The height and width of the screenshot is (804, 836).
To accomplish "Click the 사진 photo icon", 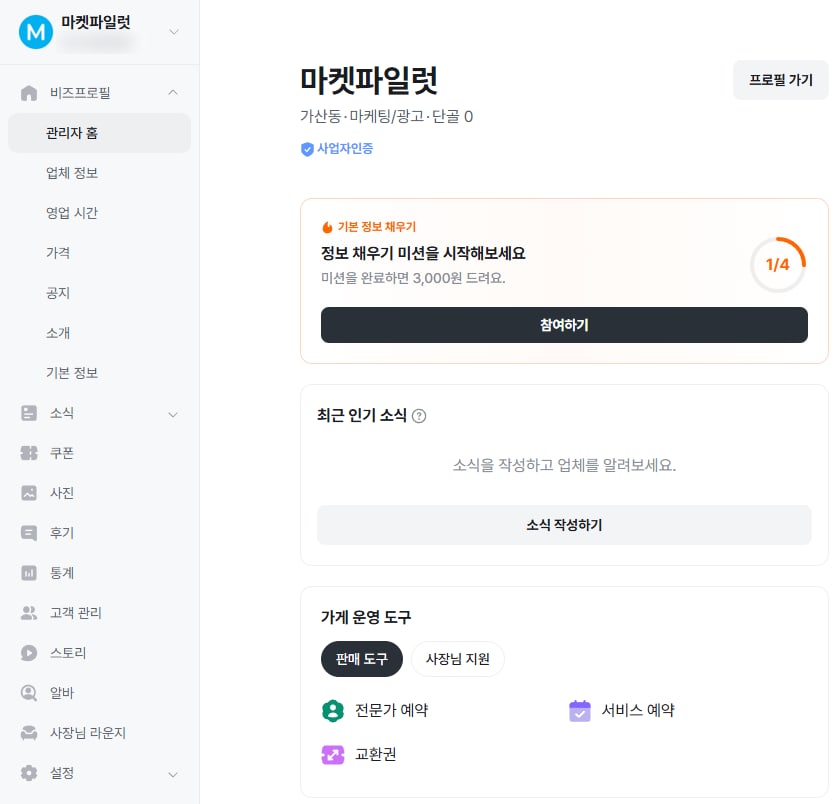I will click(x=29, y=493).
